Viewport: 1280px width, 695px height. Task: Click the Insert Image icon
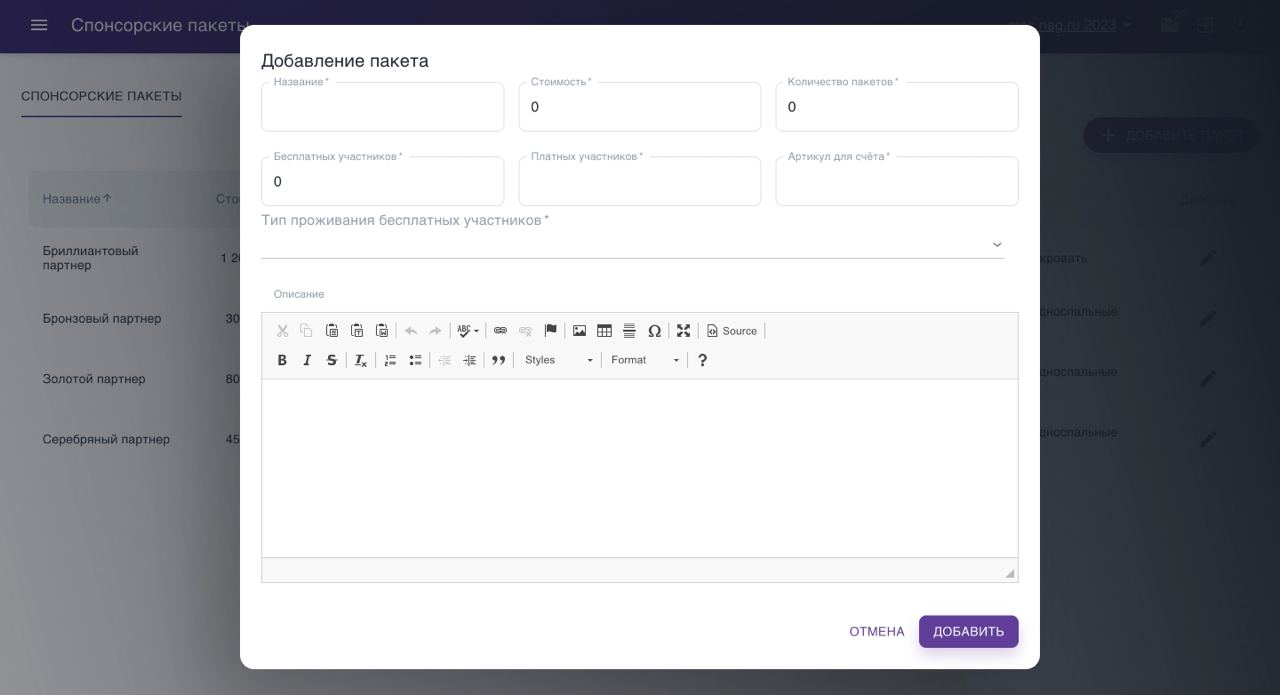tap(579, 331)
